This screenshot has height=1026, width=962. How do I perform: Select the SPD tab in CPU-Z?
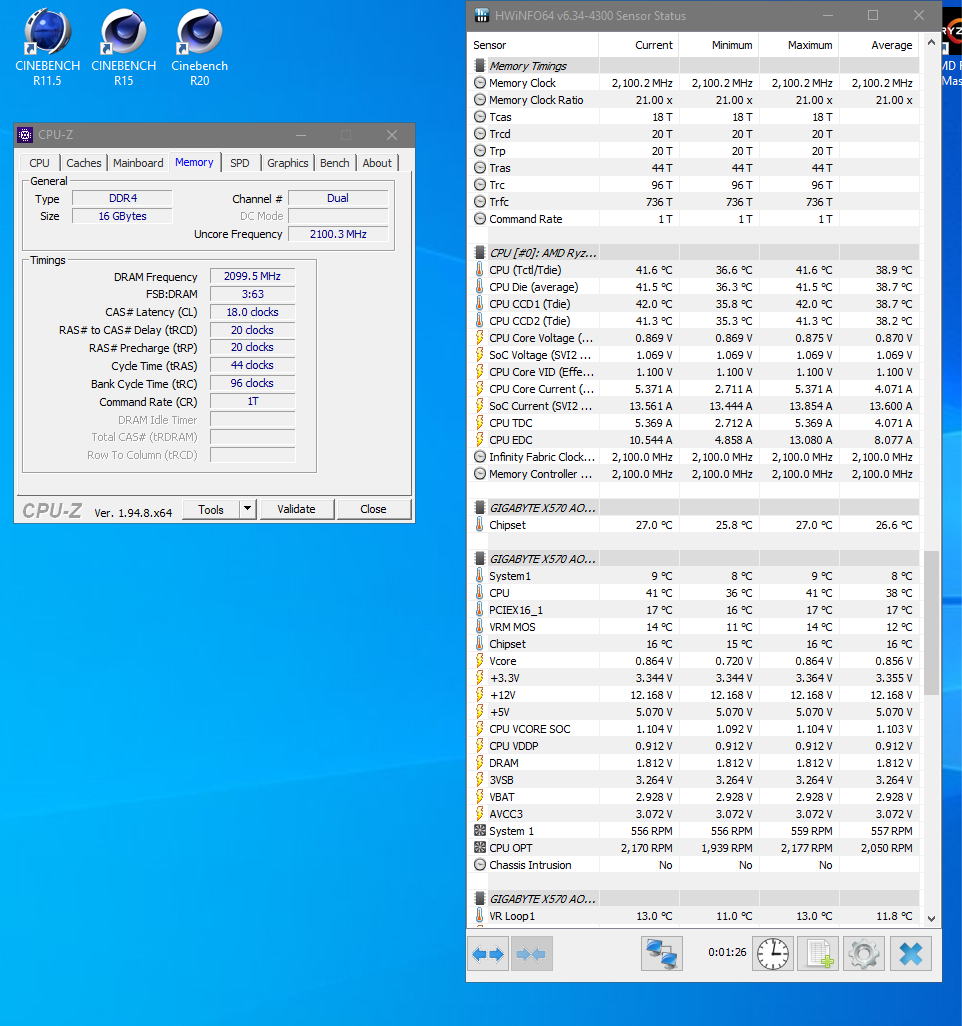click(x=240, y=163)
